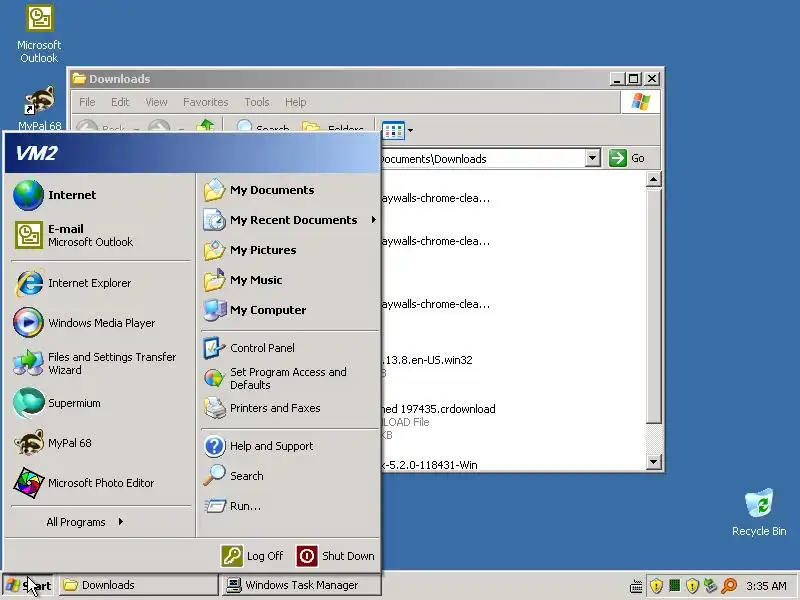This screenshot has height=600, width=800.
Task: Launch Windows Media Player
Action: 101,323
